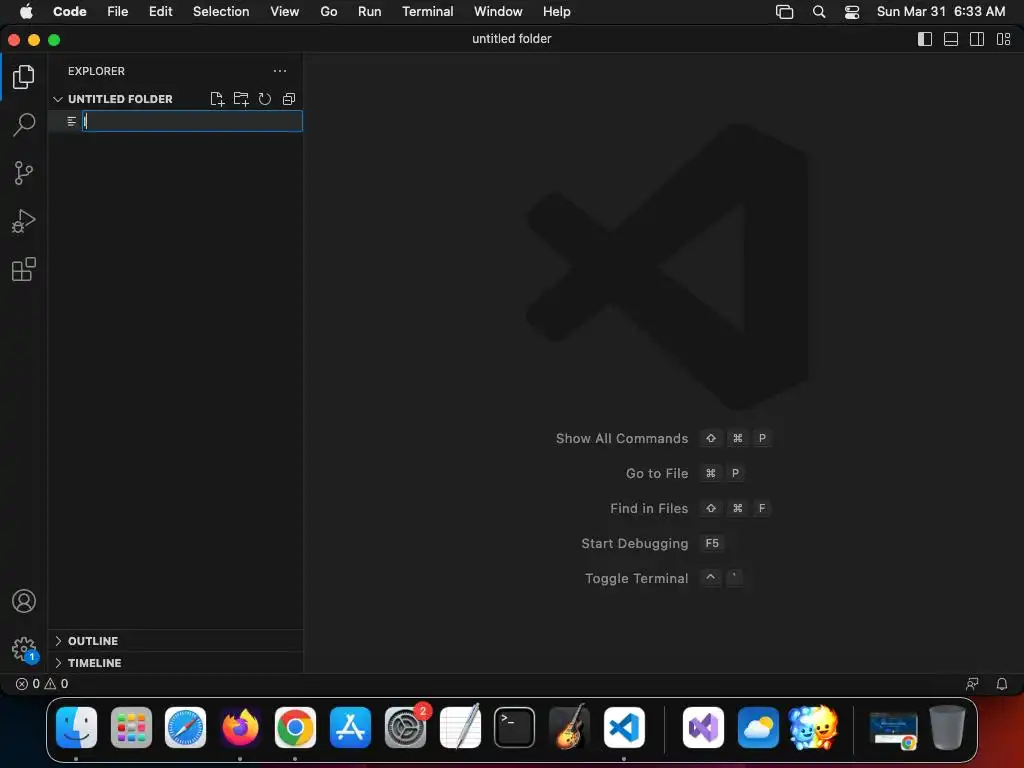Image resolution: width=1024 pixels, height=768 pixels.
Task: Refresh the Explorer file tree
Action: [x=264, y=99]
